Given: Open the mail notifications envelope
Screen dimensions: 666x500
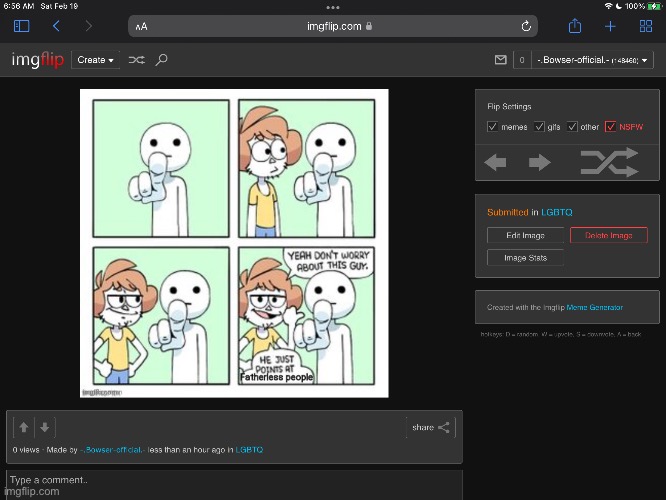Looking at the screenshot, I should click(501, 60).
